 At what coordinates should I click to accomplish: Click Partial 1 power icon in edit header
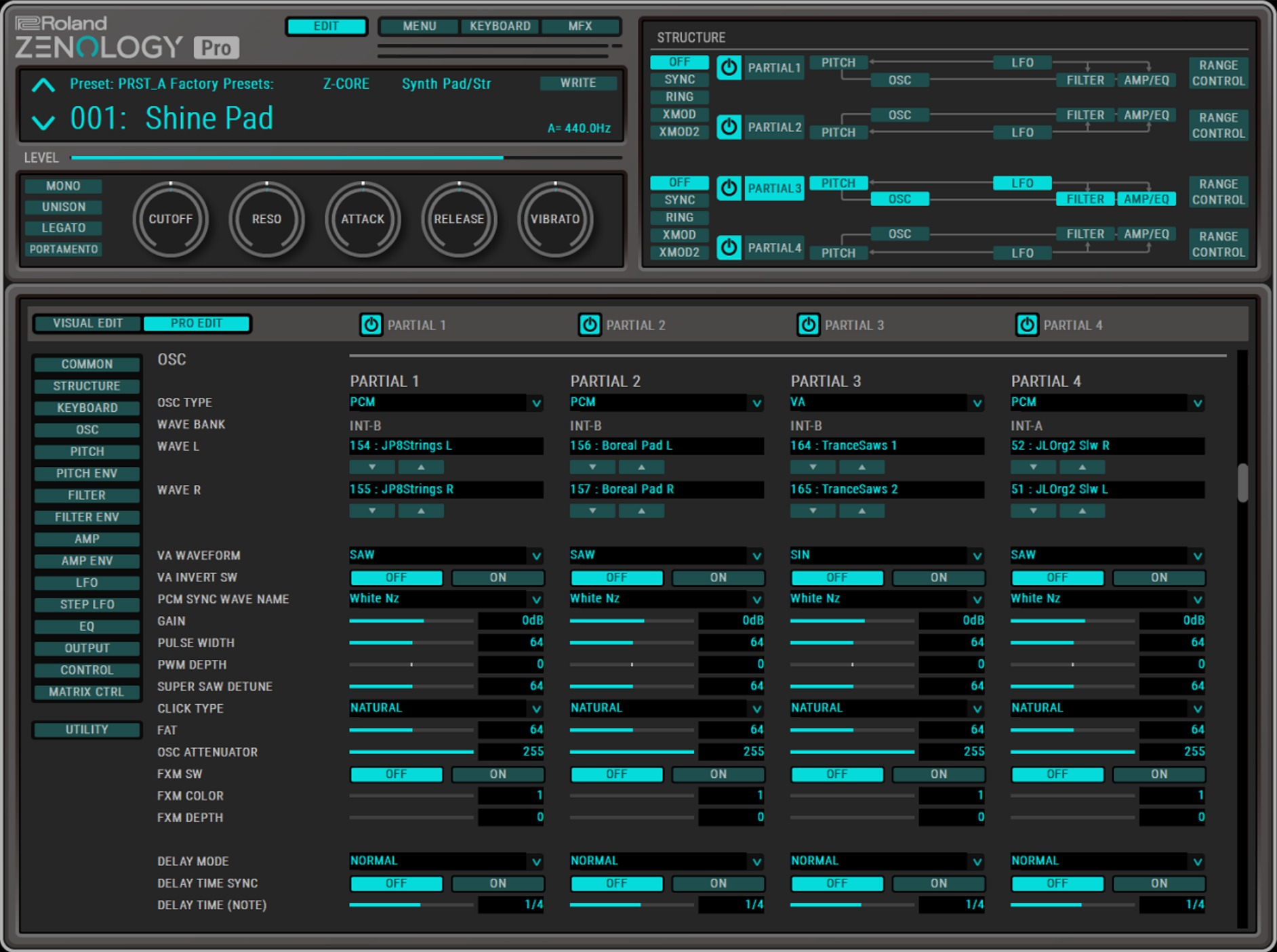(x=371, y=325)
